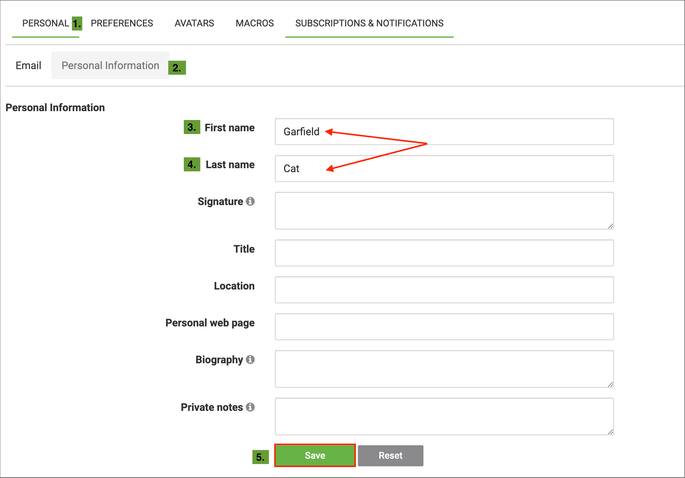Click the Private notes resize handle
Viewport: 685px width, 478px height.
(609, 430)
